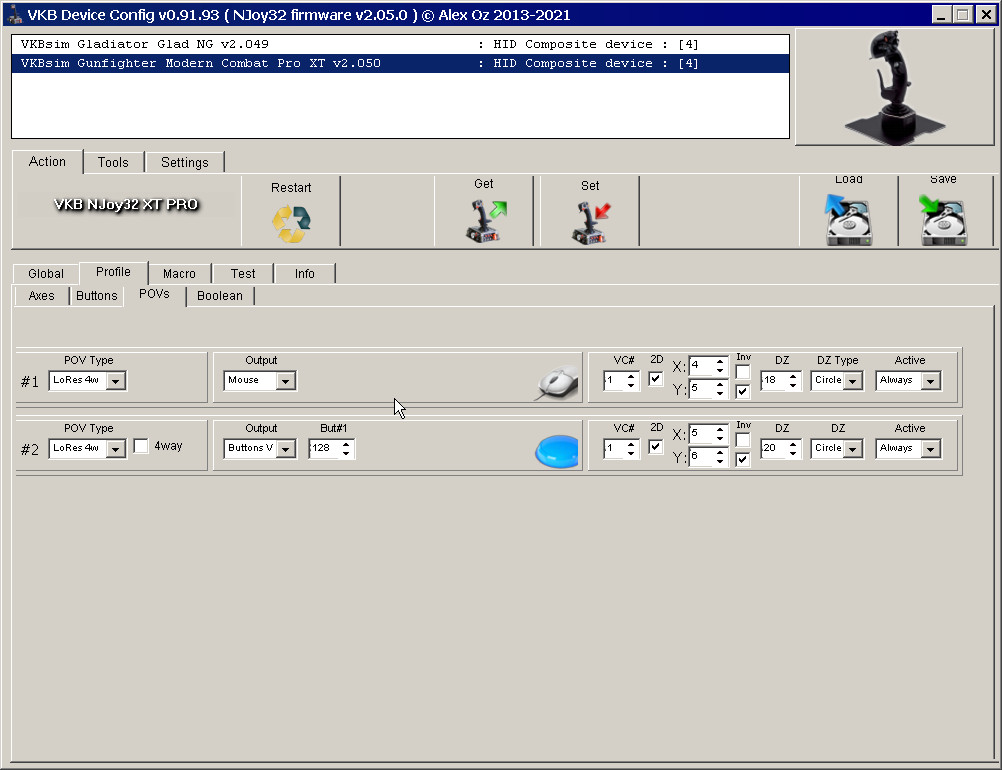
Task: Click the VKB NJoy32 XT PRO label
Action: 126,204
